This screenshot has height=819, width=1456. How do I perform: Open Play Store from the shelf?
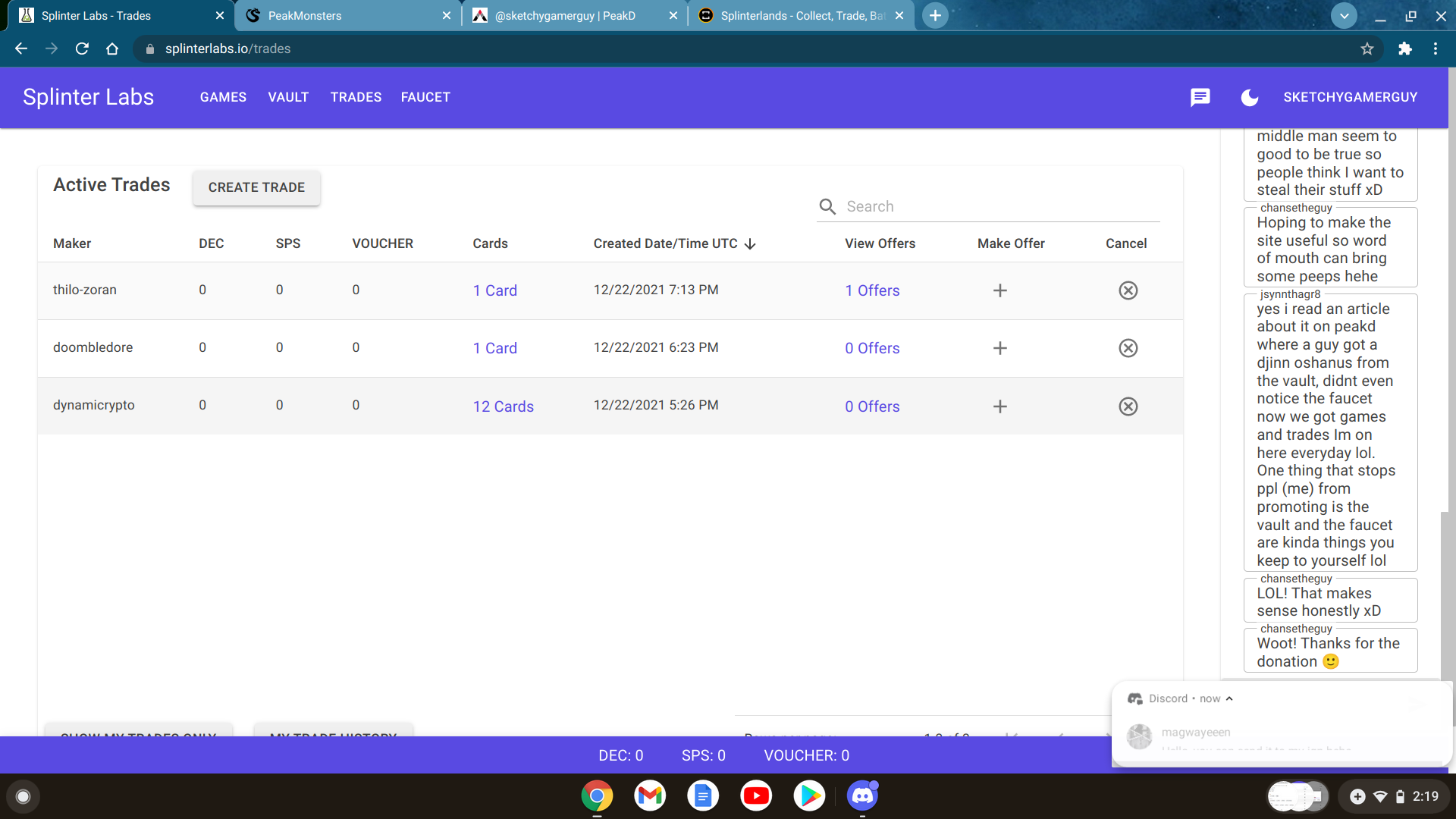(809, 796)
